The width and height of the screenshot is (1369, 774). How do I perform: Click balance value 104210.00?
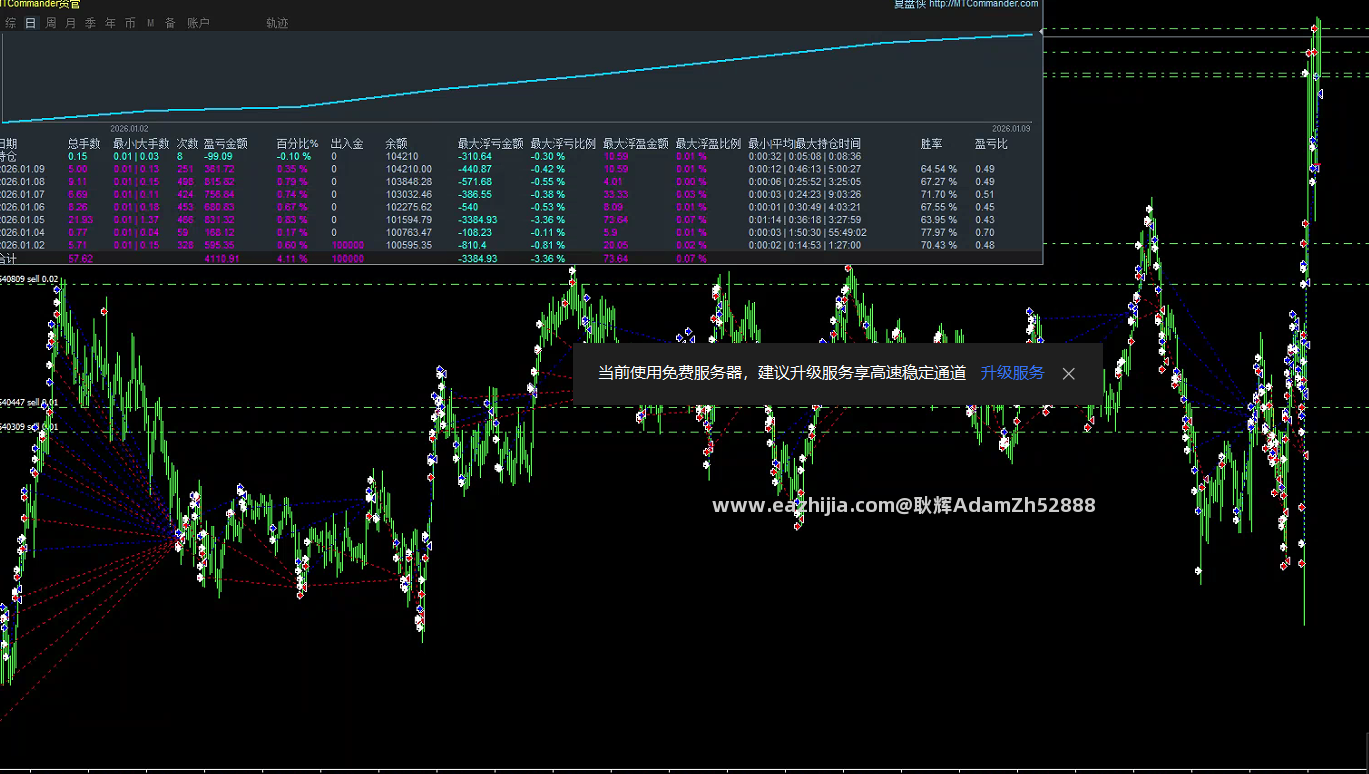click(408, 169)
